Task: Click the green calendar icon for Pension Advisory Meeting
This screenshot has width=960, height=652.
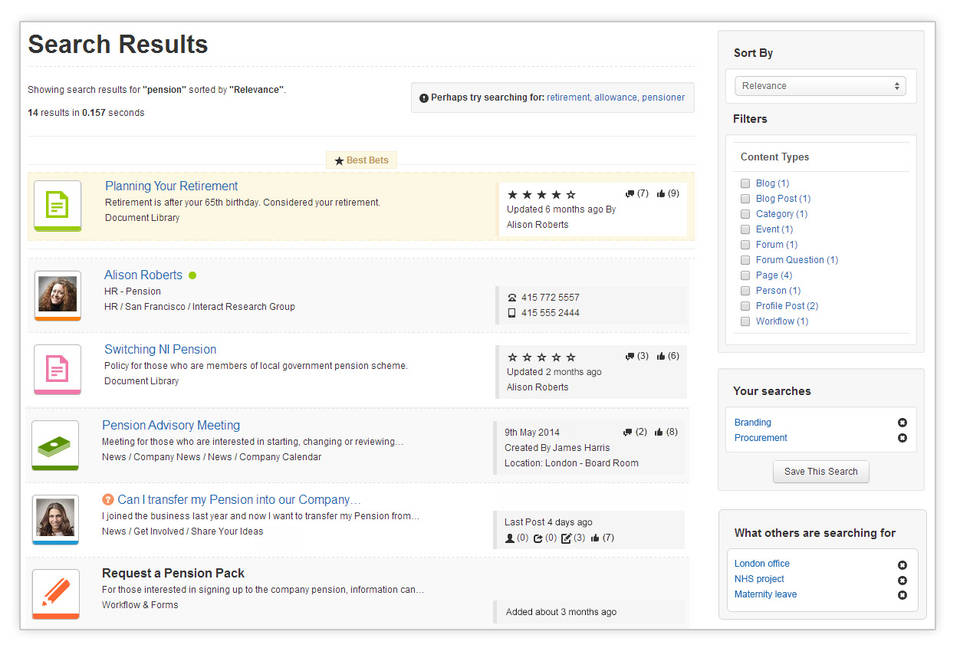Action: click(x=56, y=443)
